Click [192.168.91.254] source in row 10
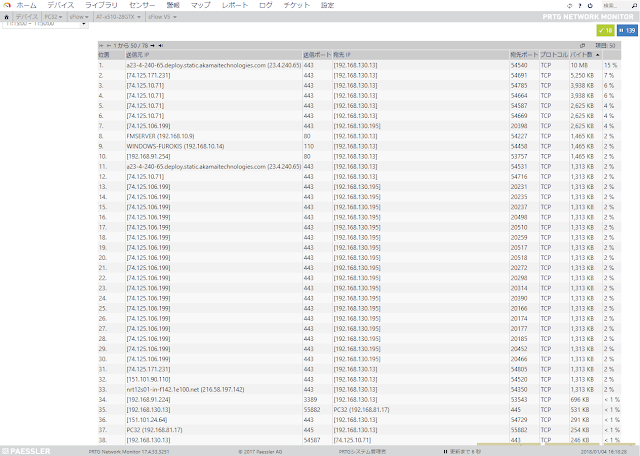Image resolution: width=640 pixels, height=456 pixels. point(149,157)
